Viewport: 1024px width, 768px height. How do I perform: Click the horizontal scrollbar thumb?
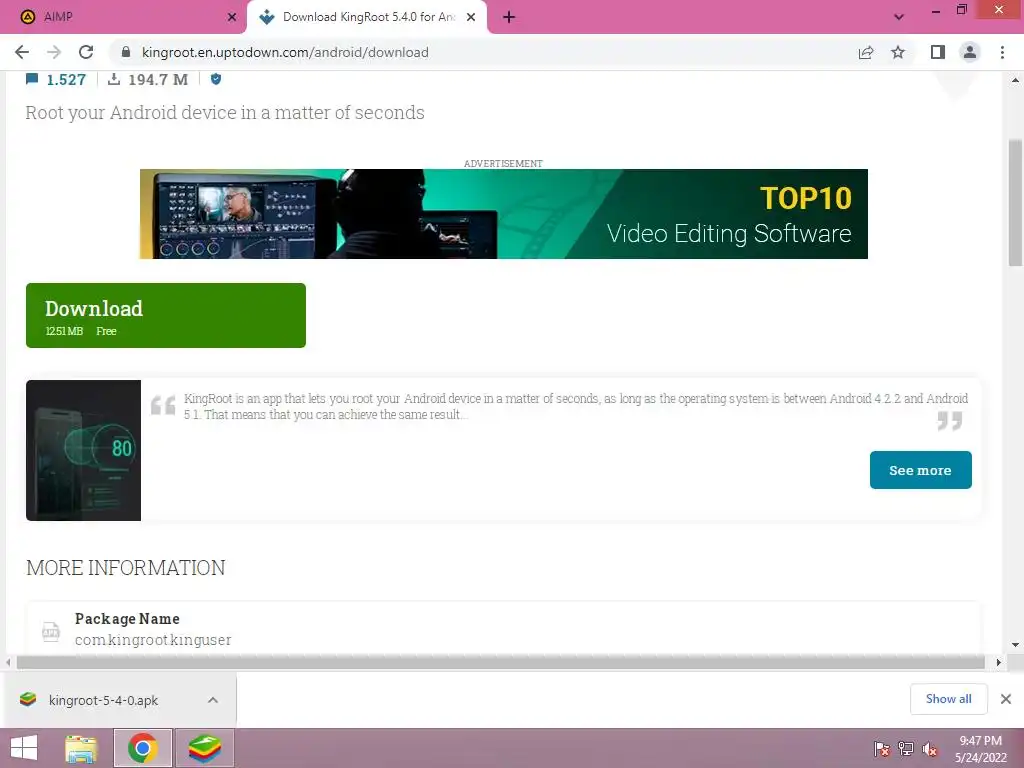coord(500,662)
